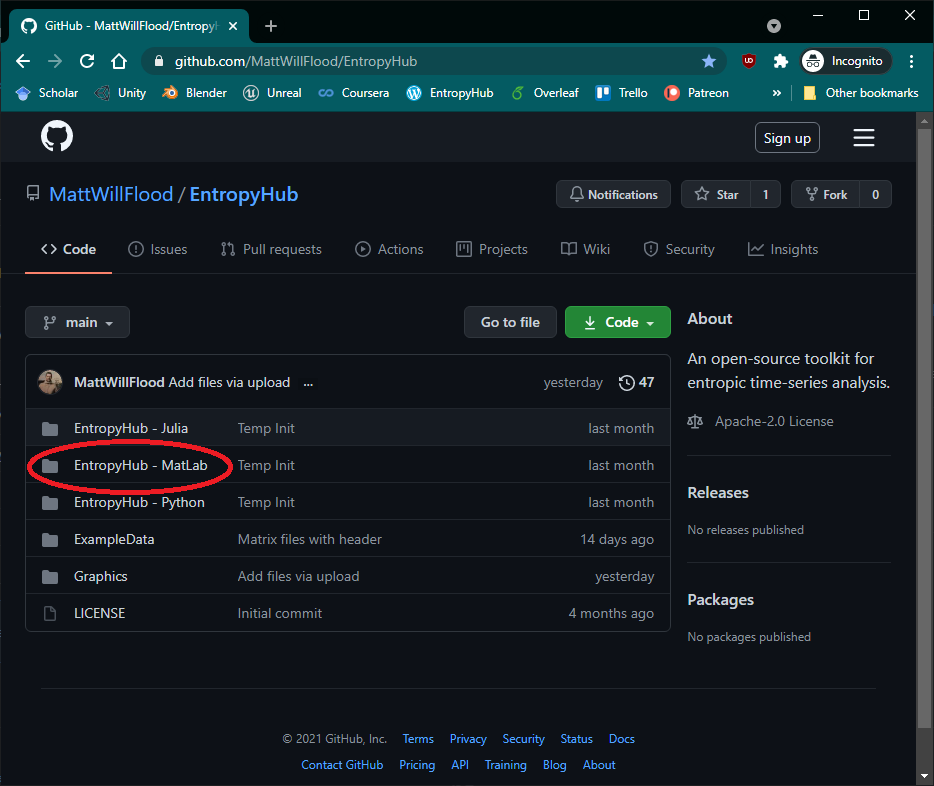Open the EntropyHub - Python folder

[139, 503]
